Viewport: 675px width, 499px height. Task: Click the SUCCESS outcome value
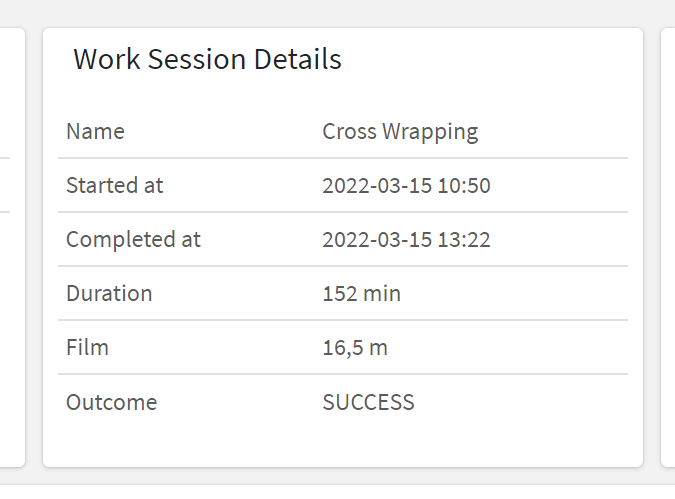coord(368,402)
